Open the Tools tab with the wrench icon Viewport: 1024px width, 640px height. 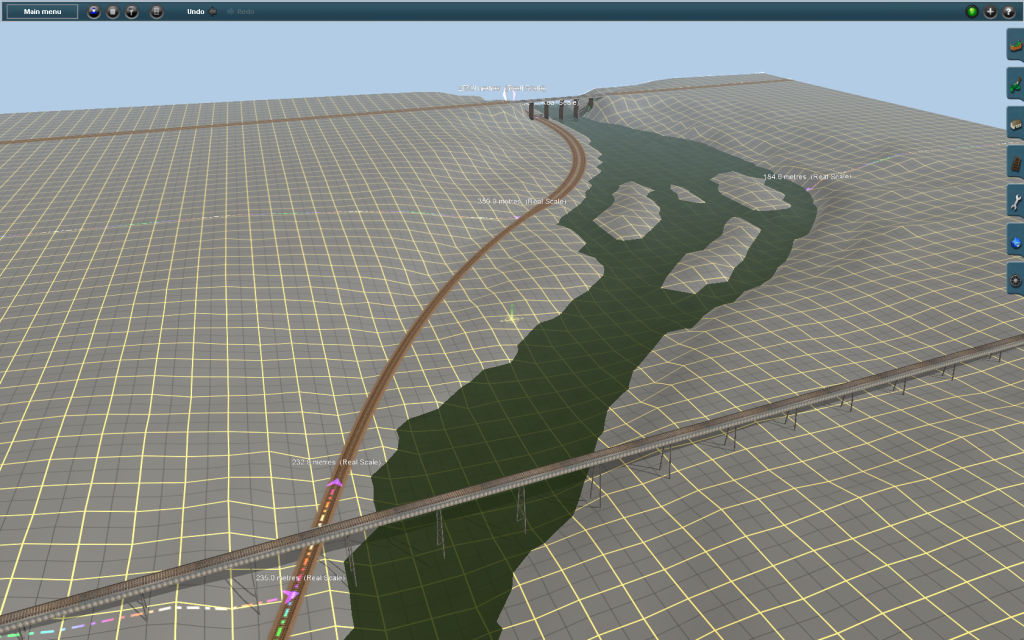[x=1016, y=202]
